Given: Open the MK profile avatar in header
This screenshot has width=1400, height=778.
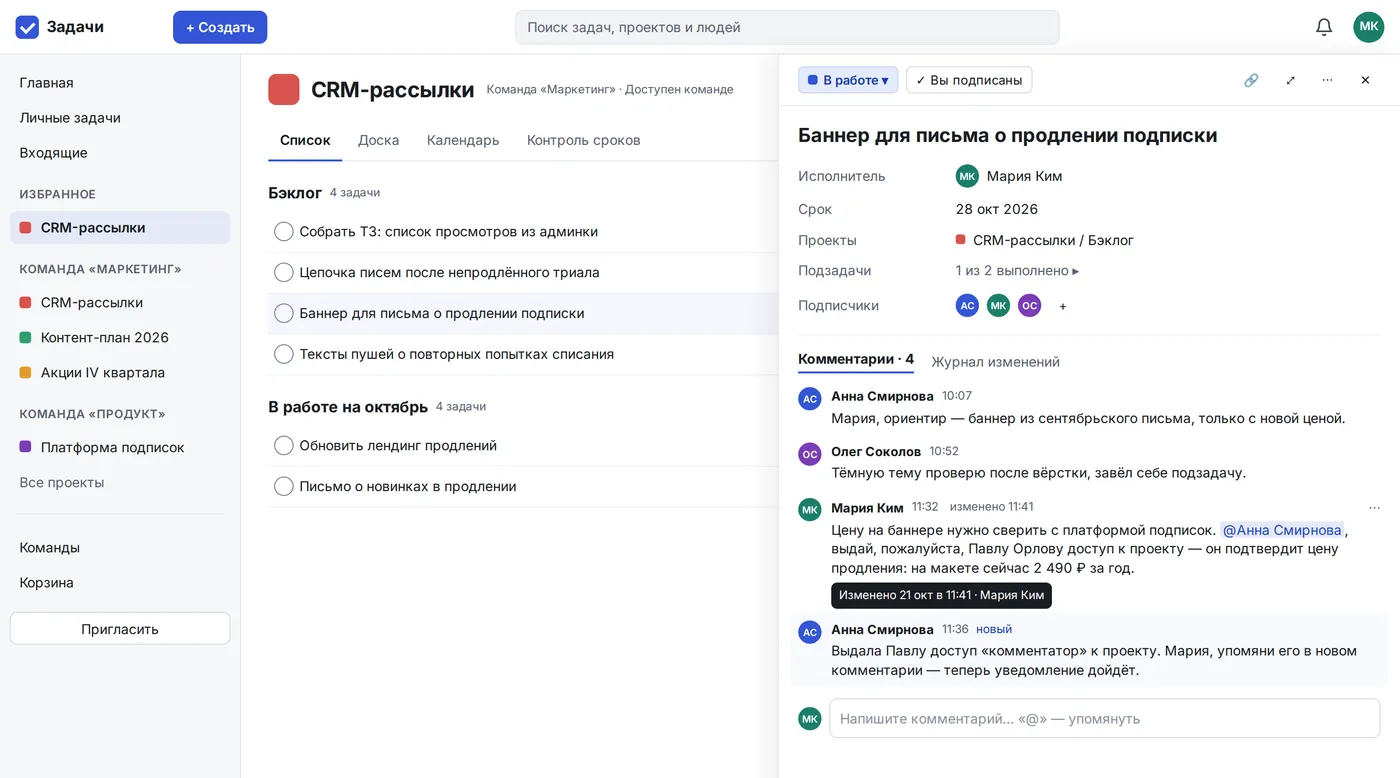Looking at the screenshot, I should click(x=1369, y=27).
